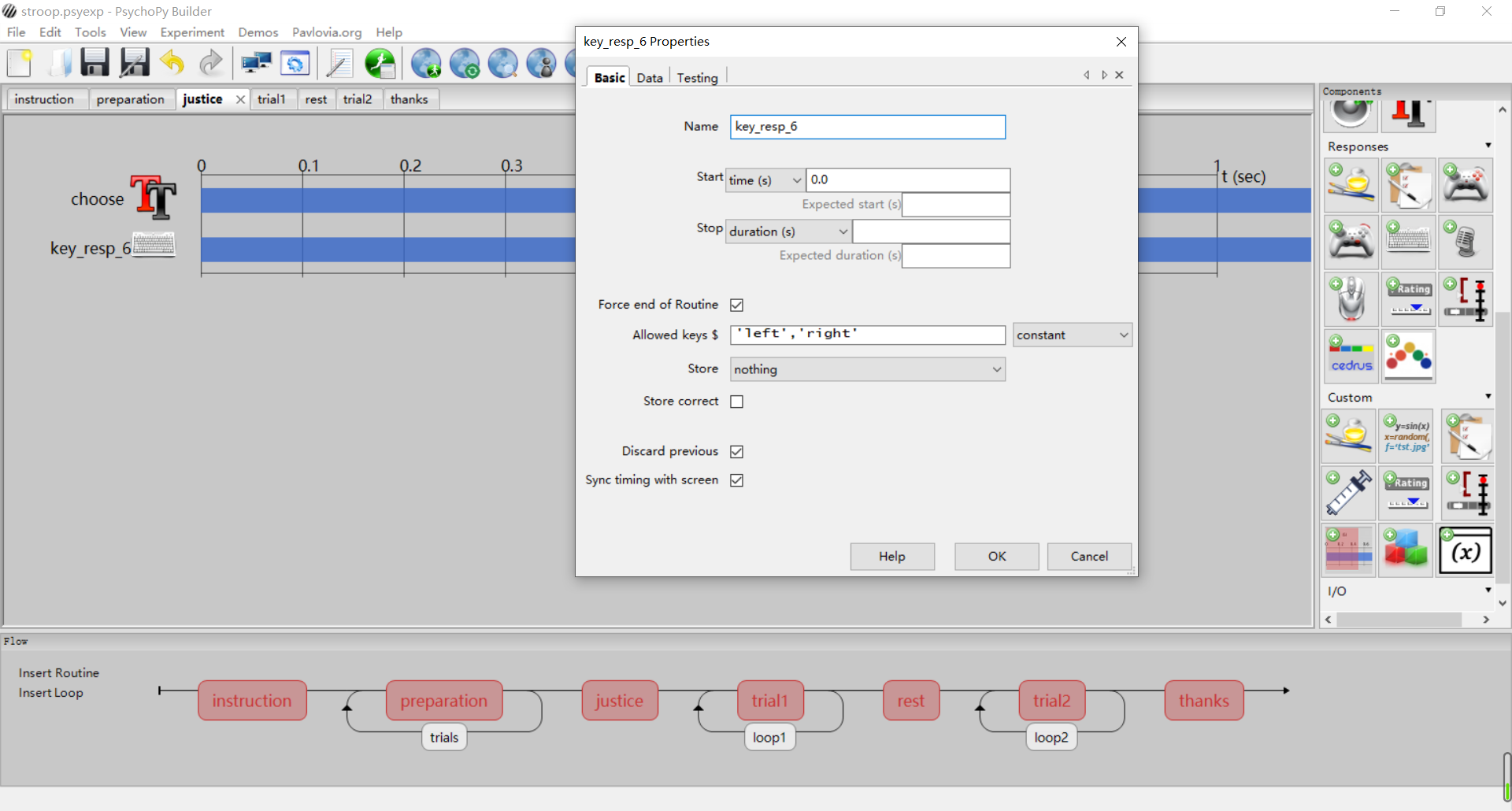This screenshot has width=1512, height=811.
Task: Redo the last action
Action: (x=210, y=63)
